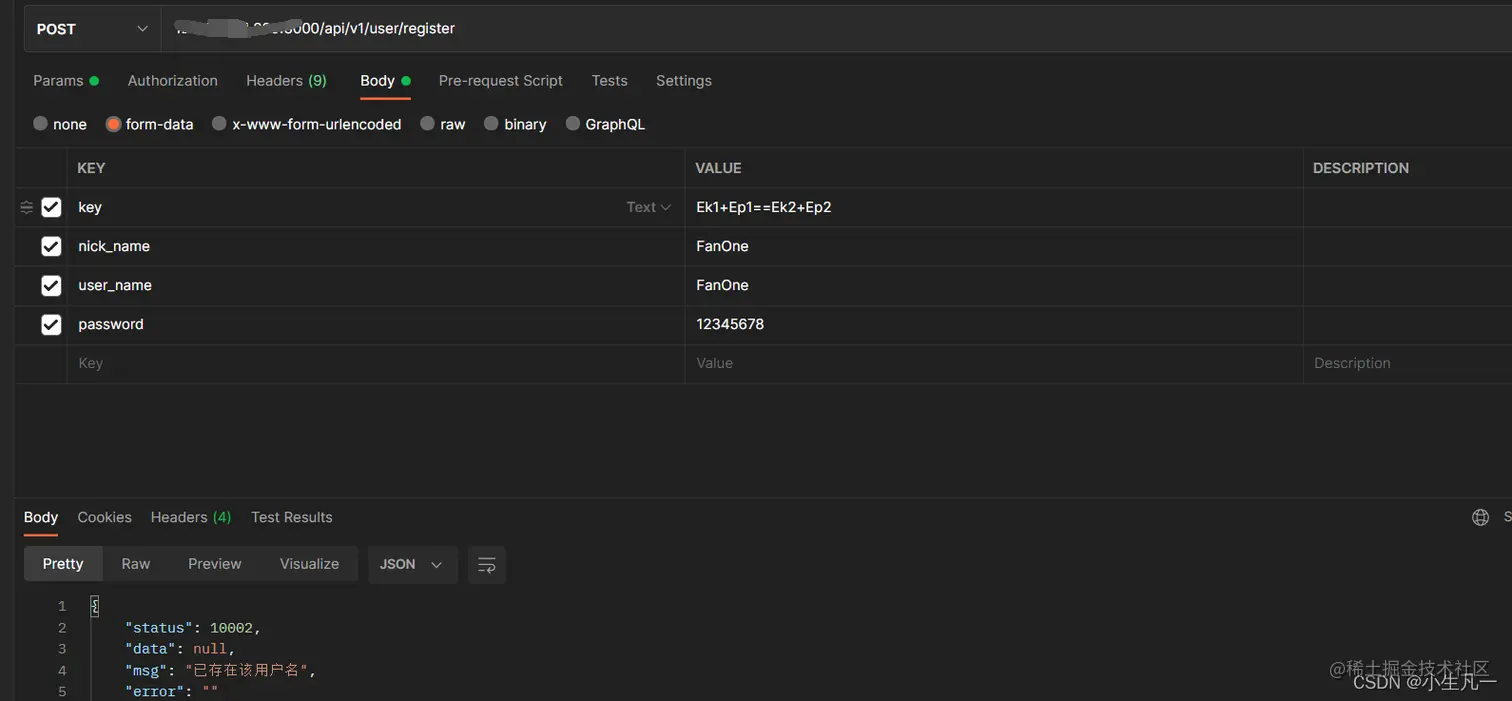This screenshot has height=701, width=1512.
Task: Click the password key cell
Action: pos(375,324)
